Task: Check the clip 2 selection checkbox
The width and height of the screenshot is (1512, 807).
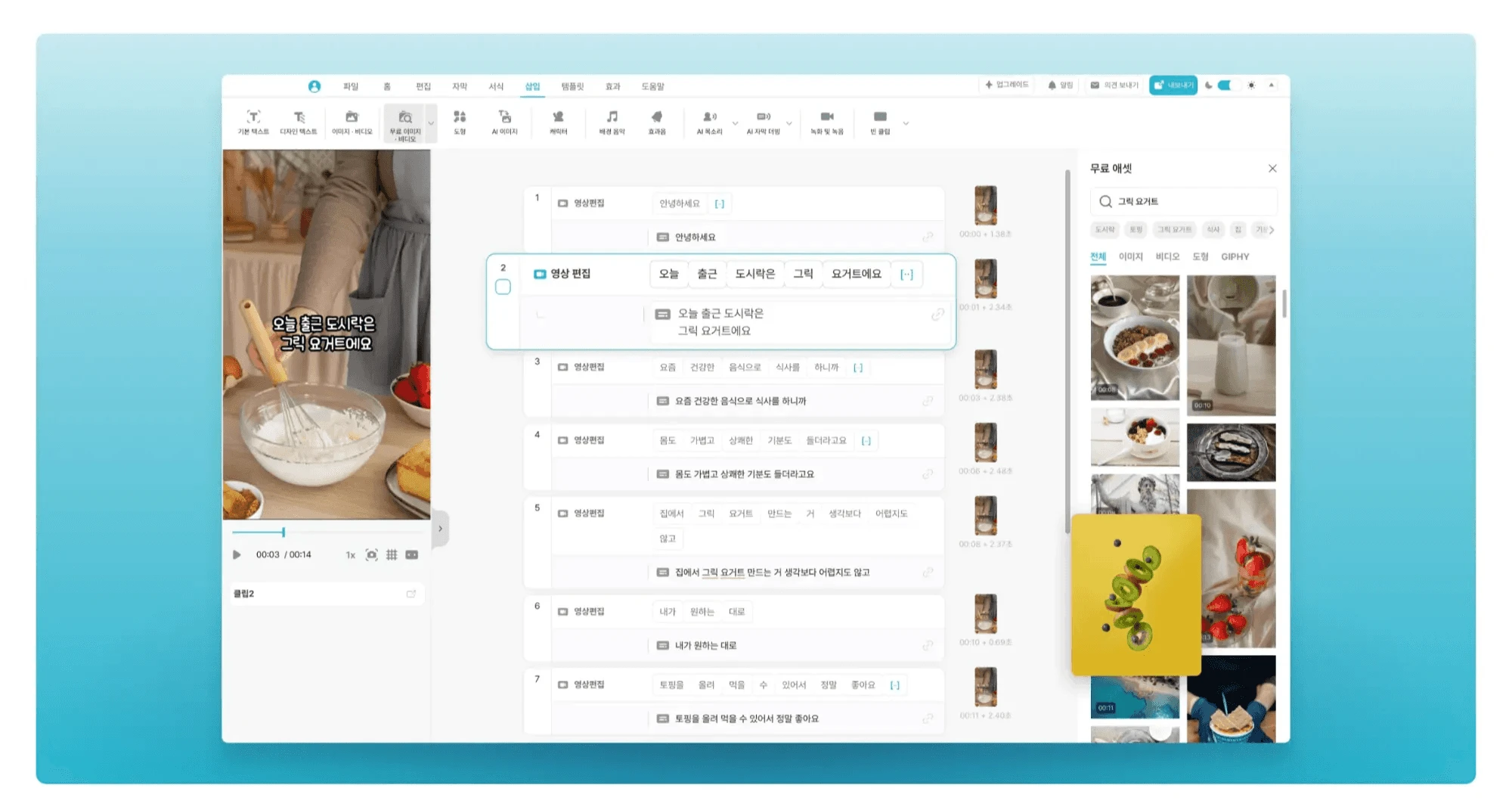Action: click(503, 287)
